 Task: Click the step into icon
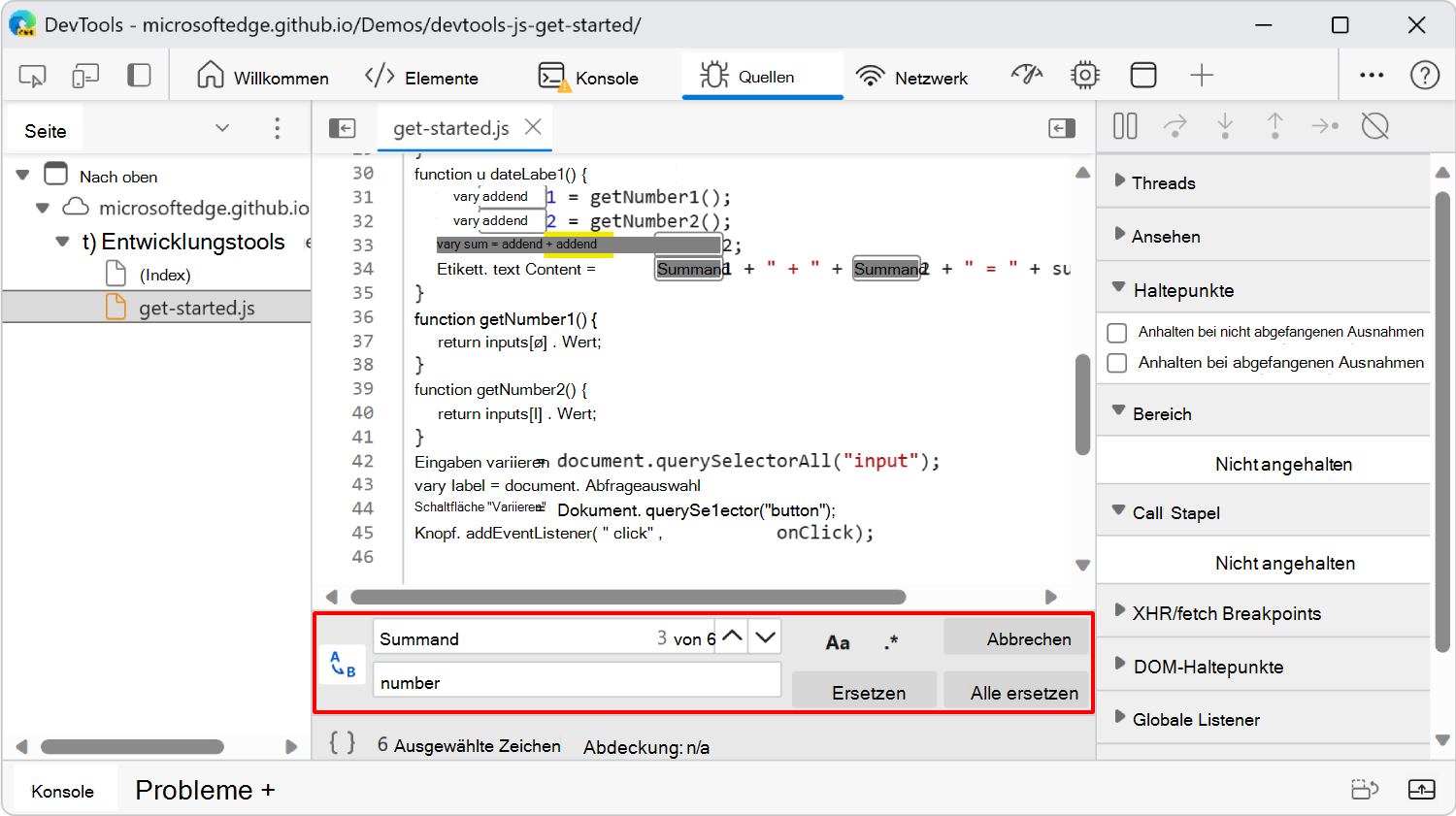[x=1225, y=126]
